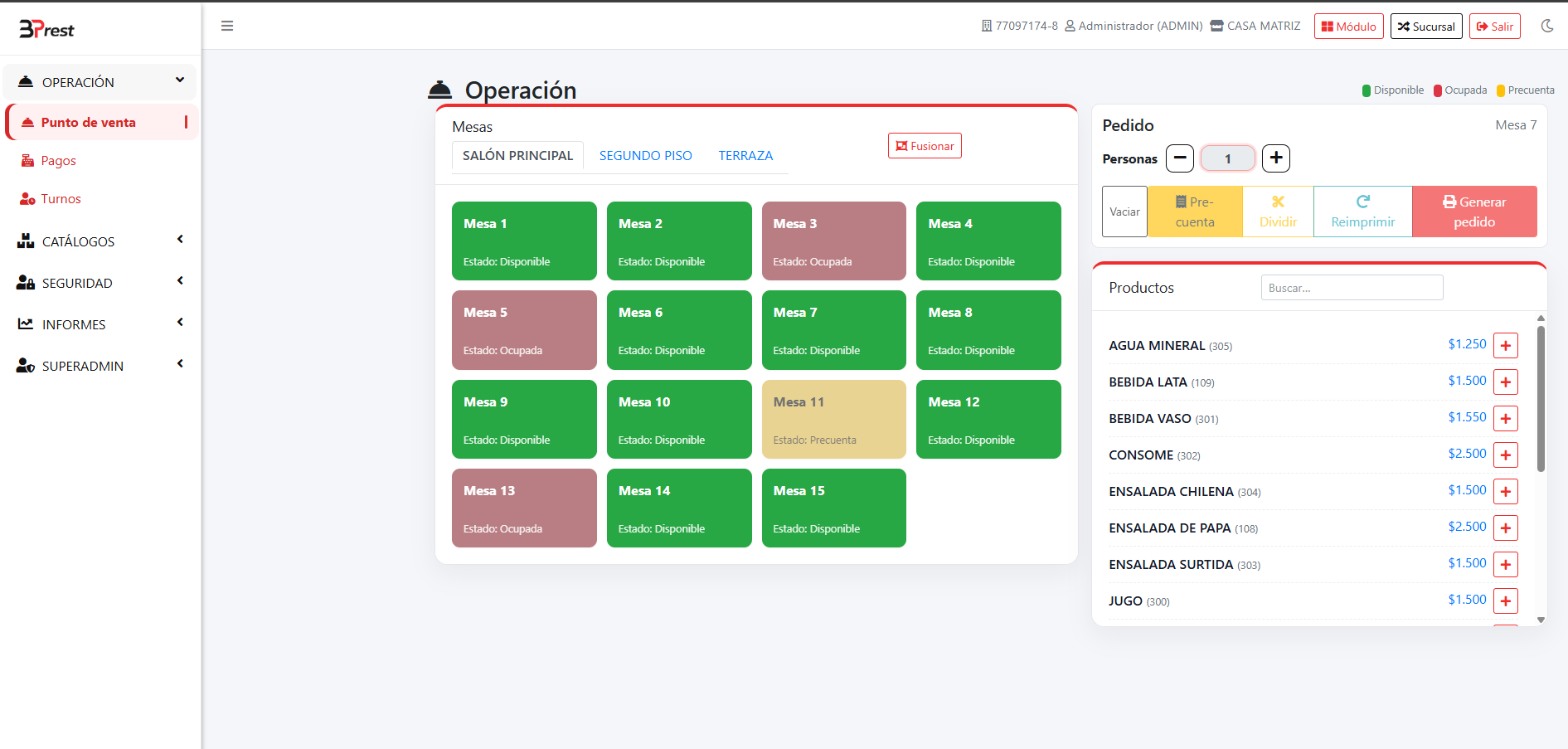Open occupied table Mesa 13
The height and width of the screenshot is (749, 1568).
tap(524, 508)
